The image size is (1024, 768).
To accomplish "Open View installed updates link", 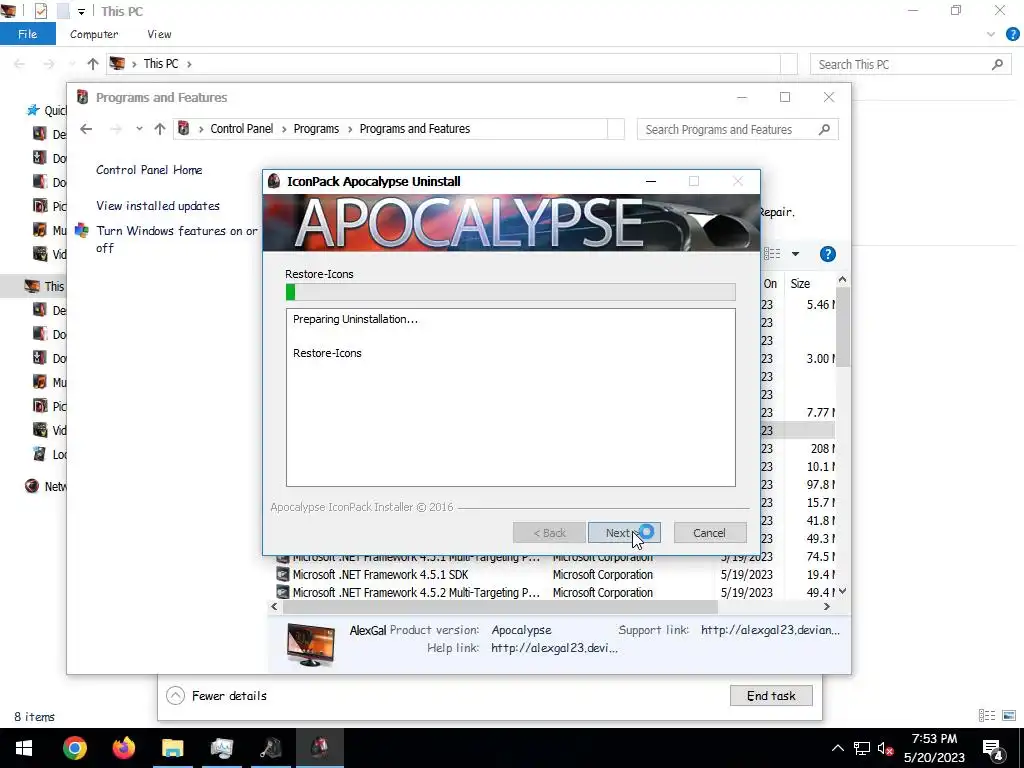I will 157,206.
